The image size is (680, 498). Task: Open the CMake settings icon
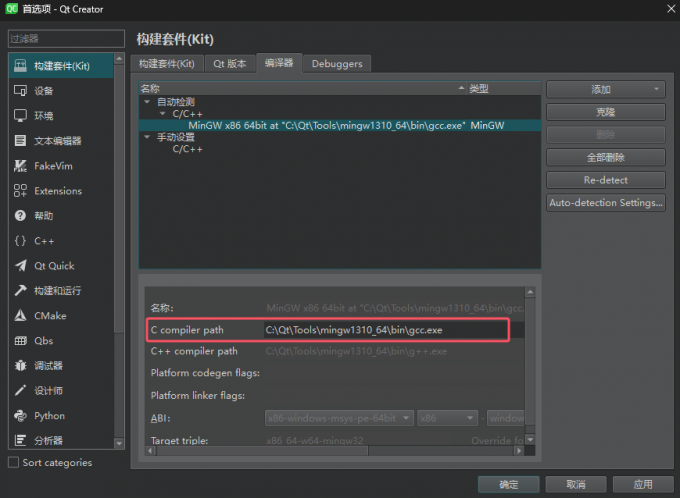pos(20,316)
